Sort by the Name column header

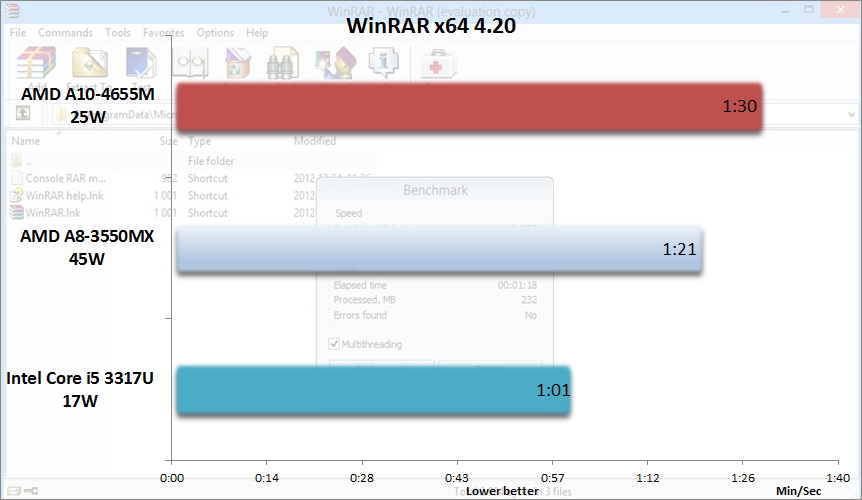tap(26, 141)
